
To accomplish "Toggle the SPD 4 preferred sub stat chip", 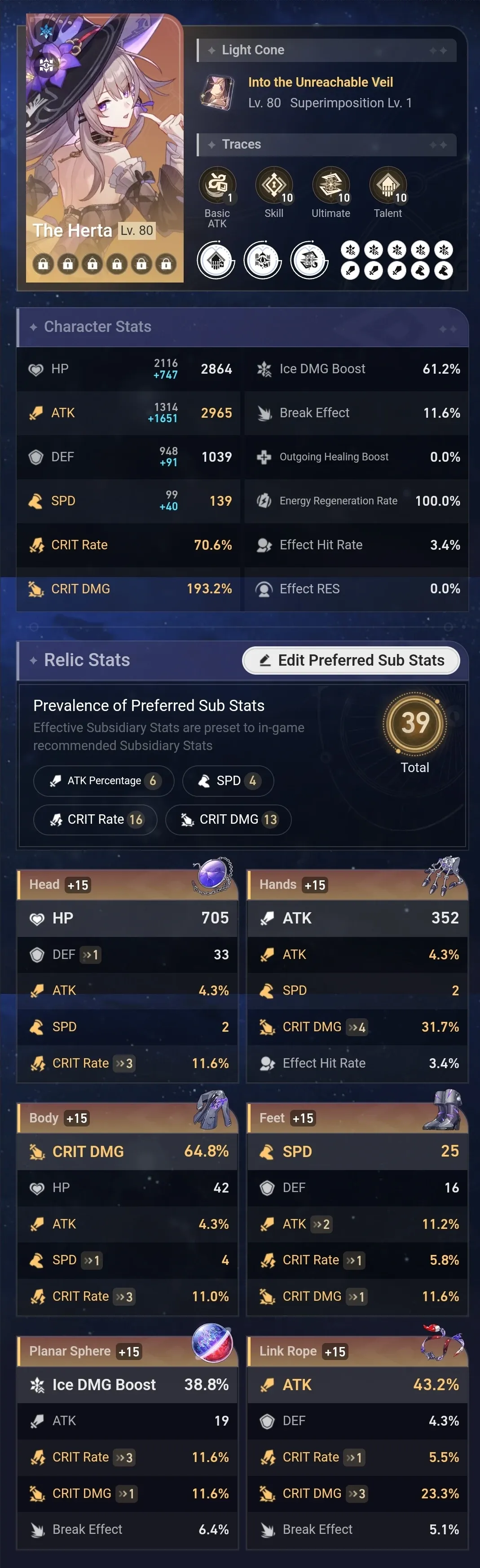I will [228, 781].
